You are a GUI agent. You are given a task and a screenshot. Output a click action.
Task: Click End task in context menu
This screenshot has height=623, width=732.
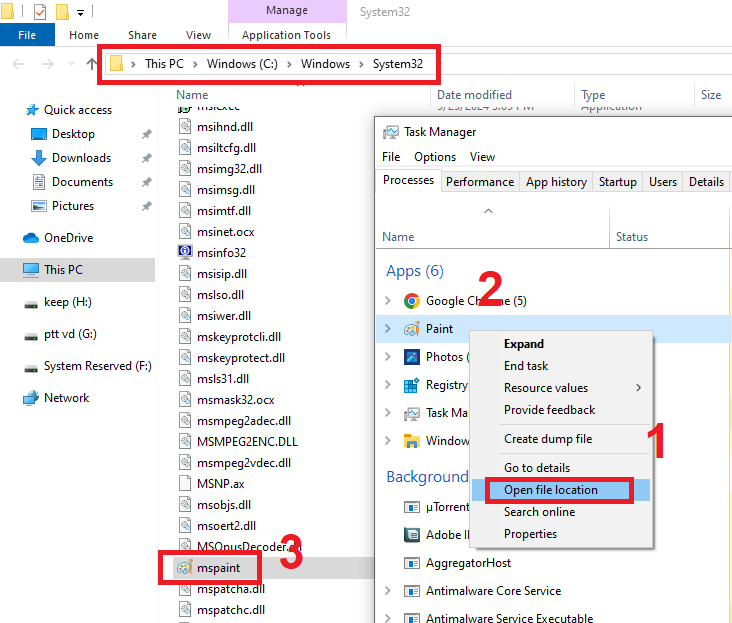click(x=526, y=366)
